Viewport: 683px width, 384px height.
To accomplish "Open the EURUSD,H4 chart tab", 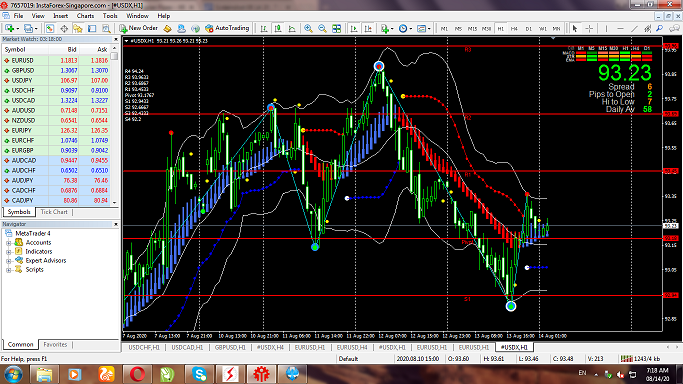I will [x=352, y=347].
